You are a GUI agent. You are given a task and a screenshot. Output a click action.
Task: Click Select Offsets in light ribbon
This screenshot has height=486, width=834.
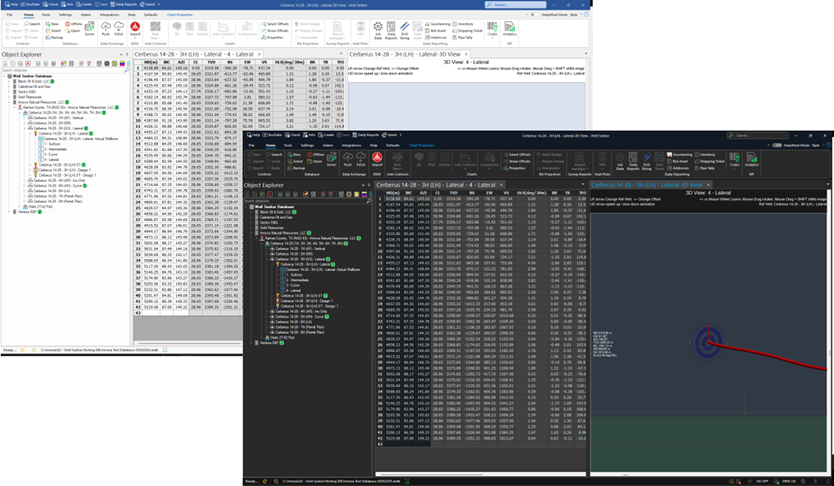click(x=275, y=23)
